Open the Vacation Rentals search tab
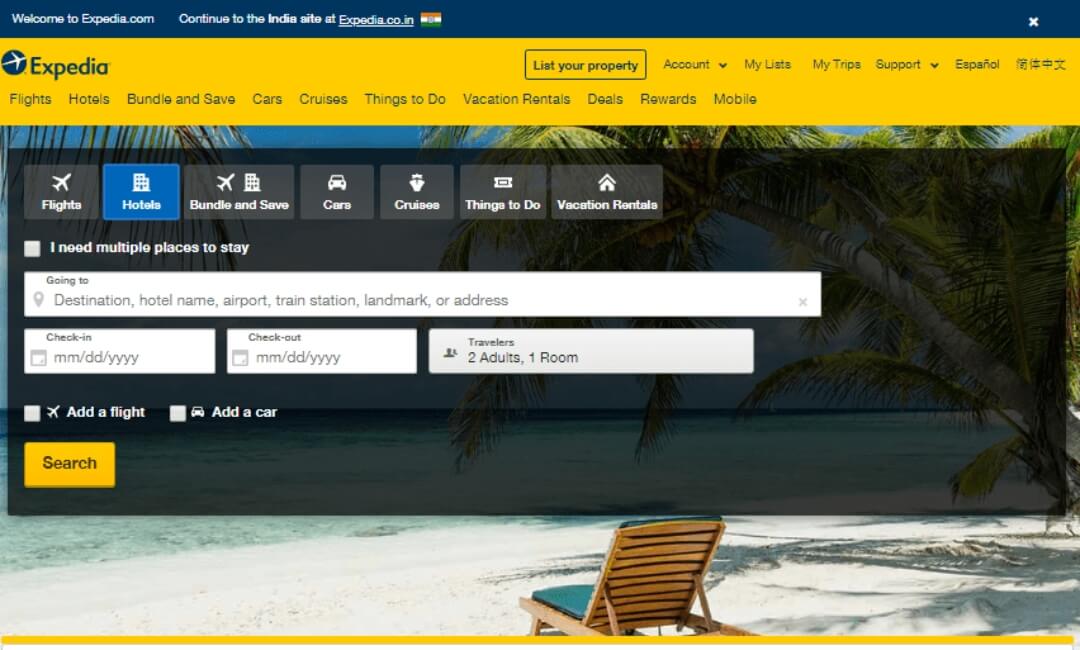 (x=607, y=192)
